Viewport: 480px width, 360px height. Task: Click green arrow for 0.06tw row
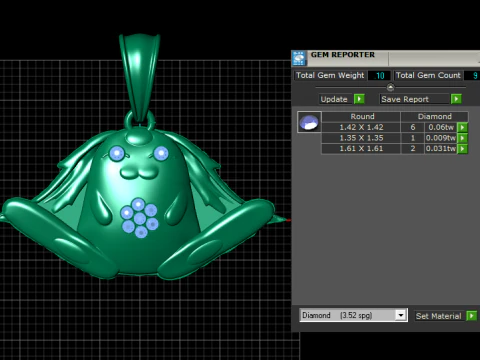point(462,127)
